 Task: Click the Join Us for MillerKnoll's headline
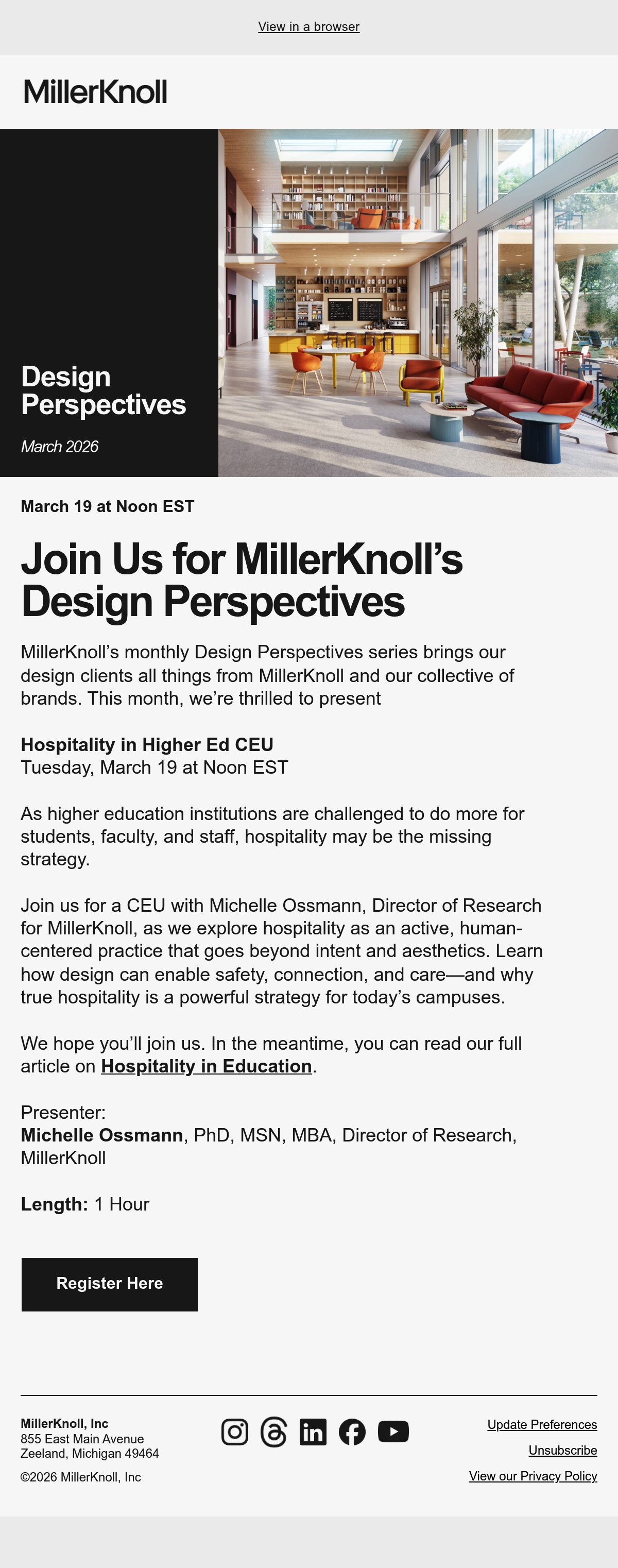coord(242,580)
